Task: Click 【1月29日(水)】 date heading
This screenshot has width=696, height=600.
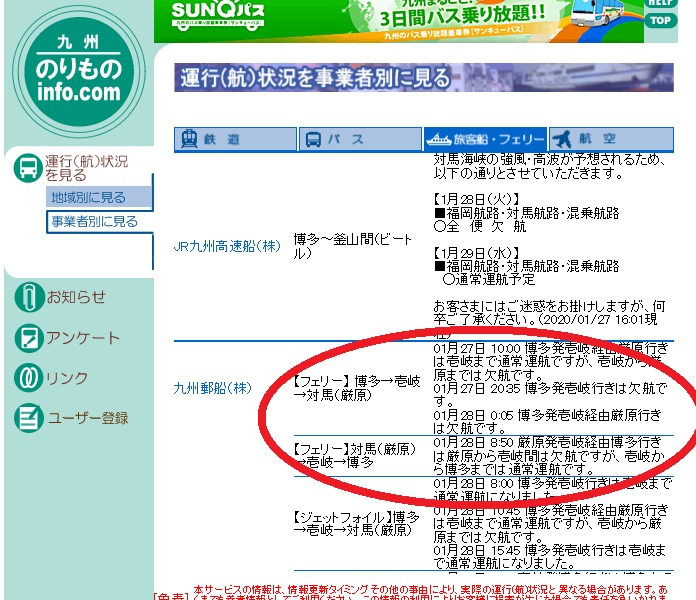Action: pos(476,253)
